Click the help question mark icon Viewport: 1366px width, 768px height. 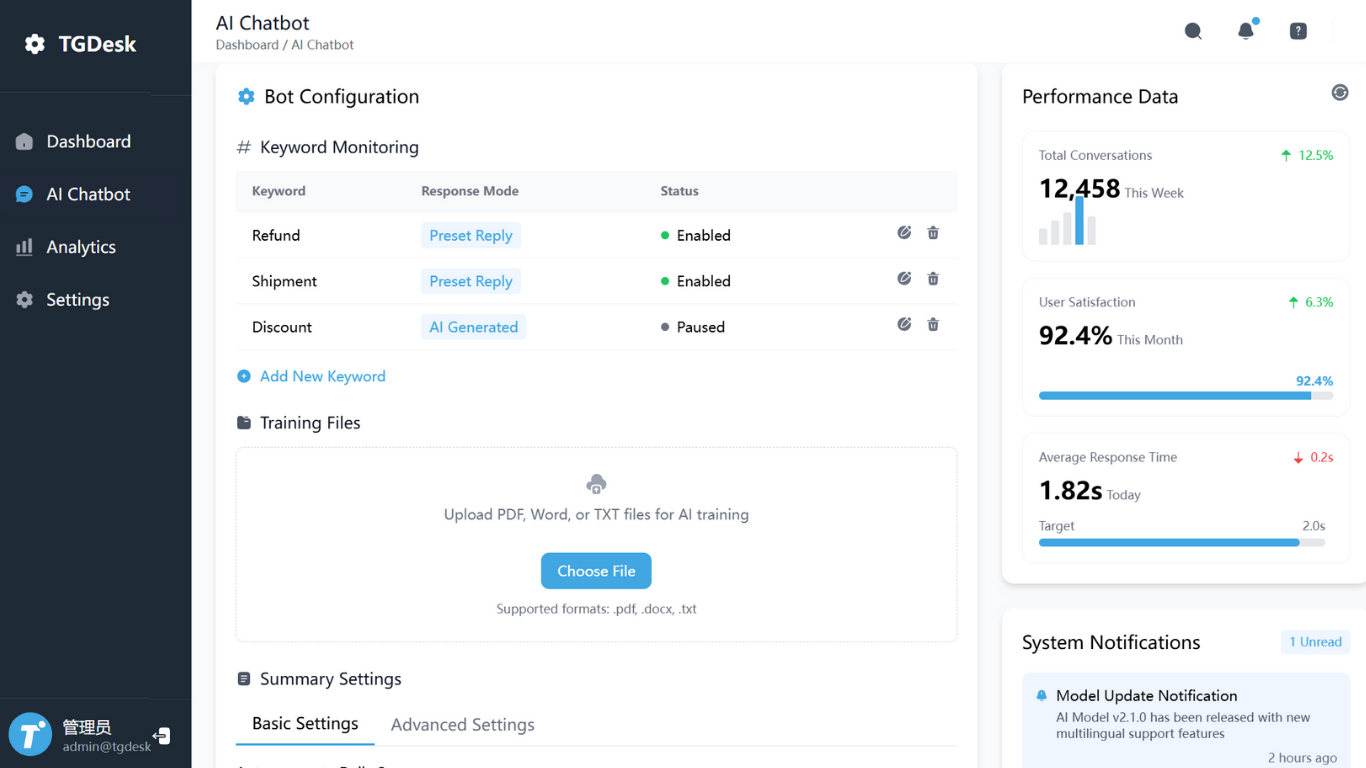coord(1298,31)
